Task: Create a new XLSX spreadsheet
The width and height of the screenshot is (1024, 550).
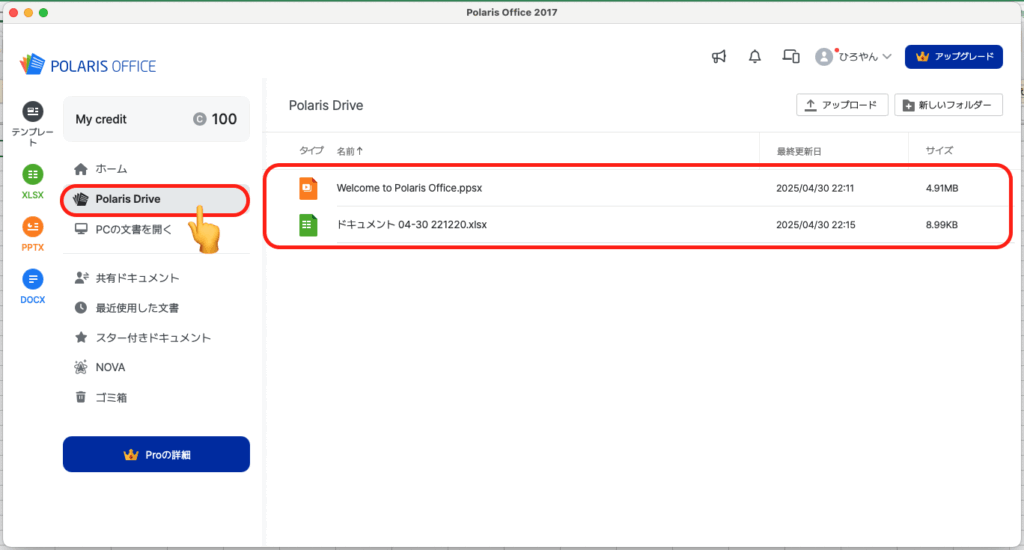Action: [33, 174]
